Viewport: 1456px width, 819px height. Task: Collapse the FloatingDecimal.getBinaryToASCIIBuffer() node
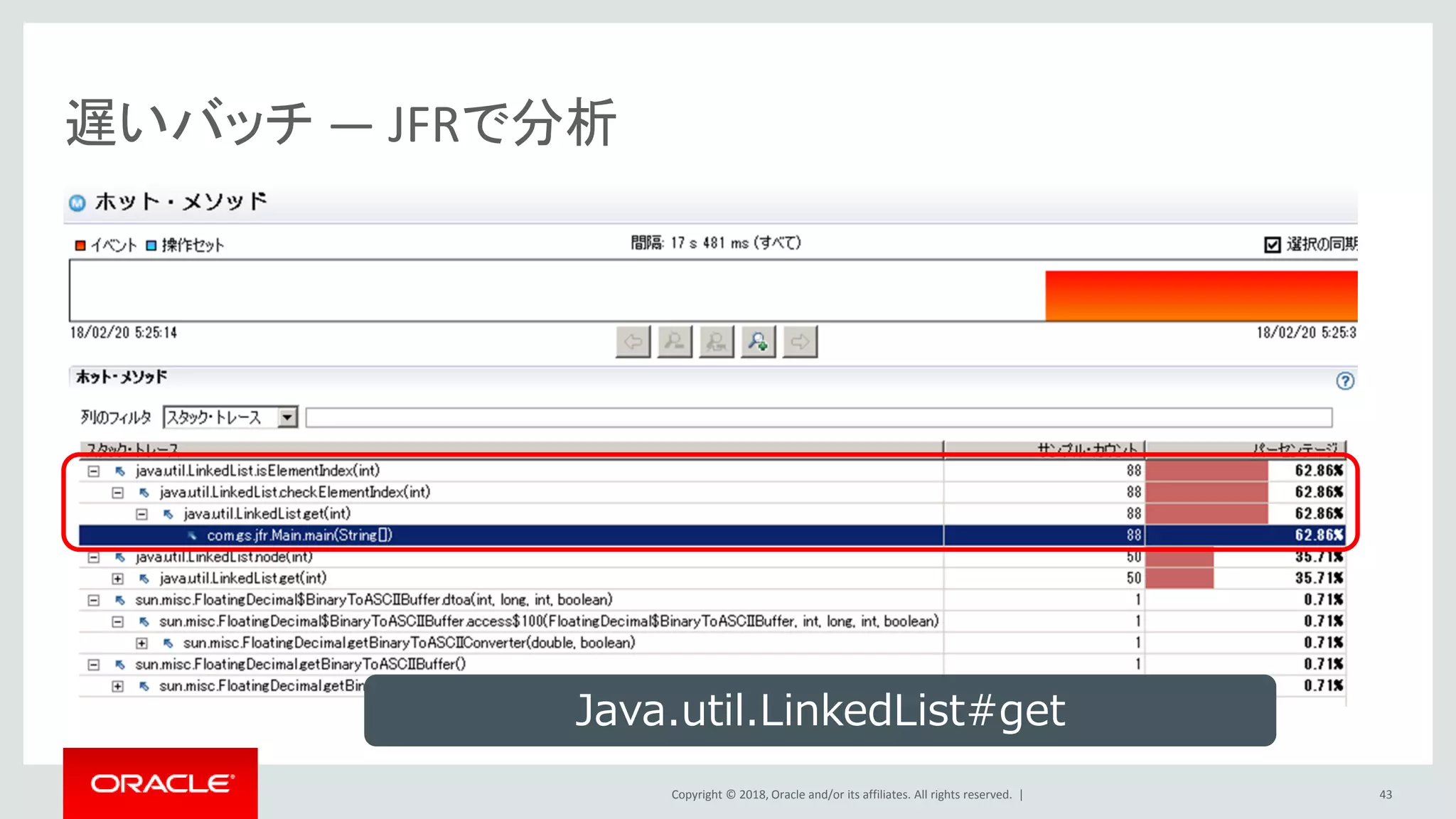93,665
